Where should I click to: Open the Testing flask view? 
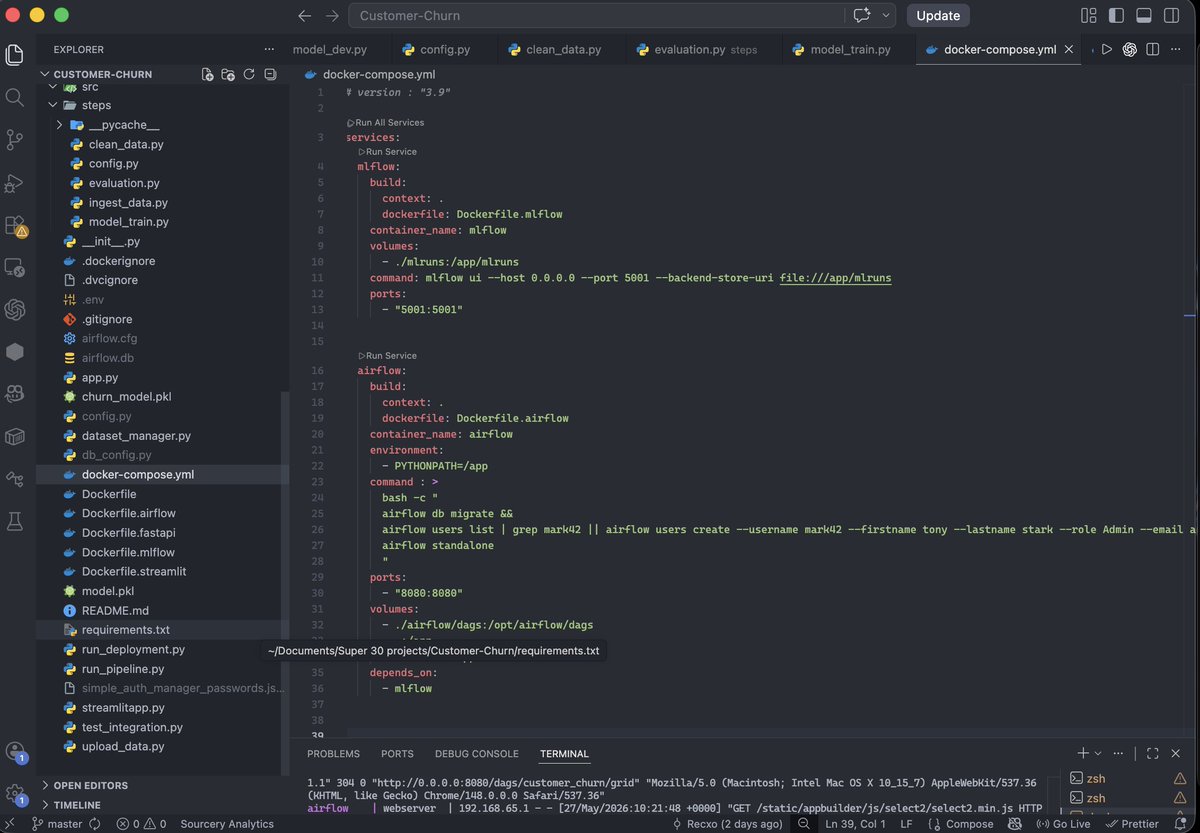pos(15,521)
